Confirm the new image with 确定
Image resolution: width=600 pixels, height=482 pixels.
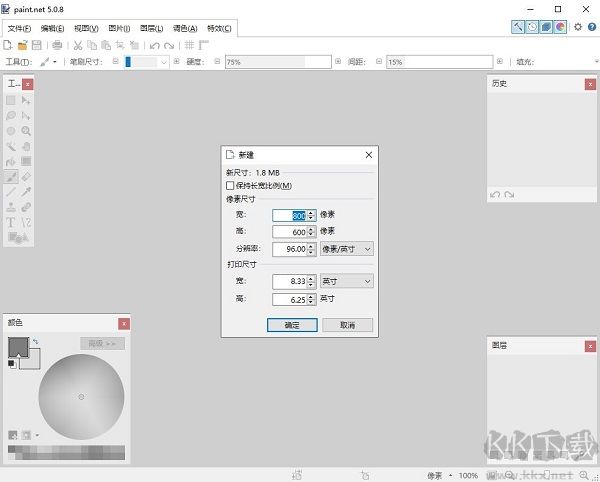tap(292, 325)
